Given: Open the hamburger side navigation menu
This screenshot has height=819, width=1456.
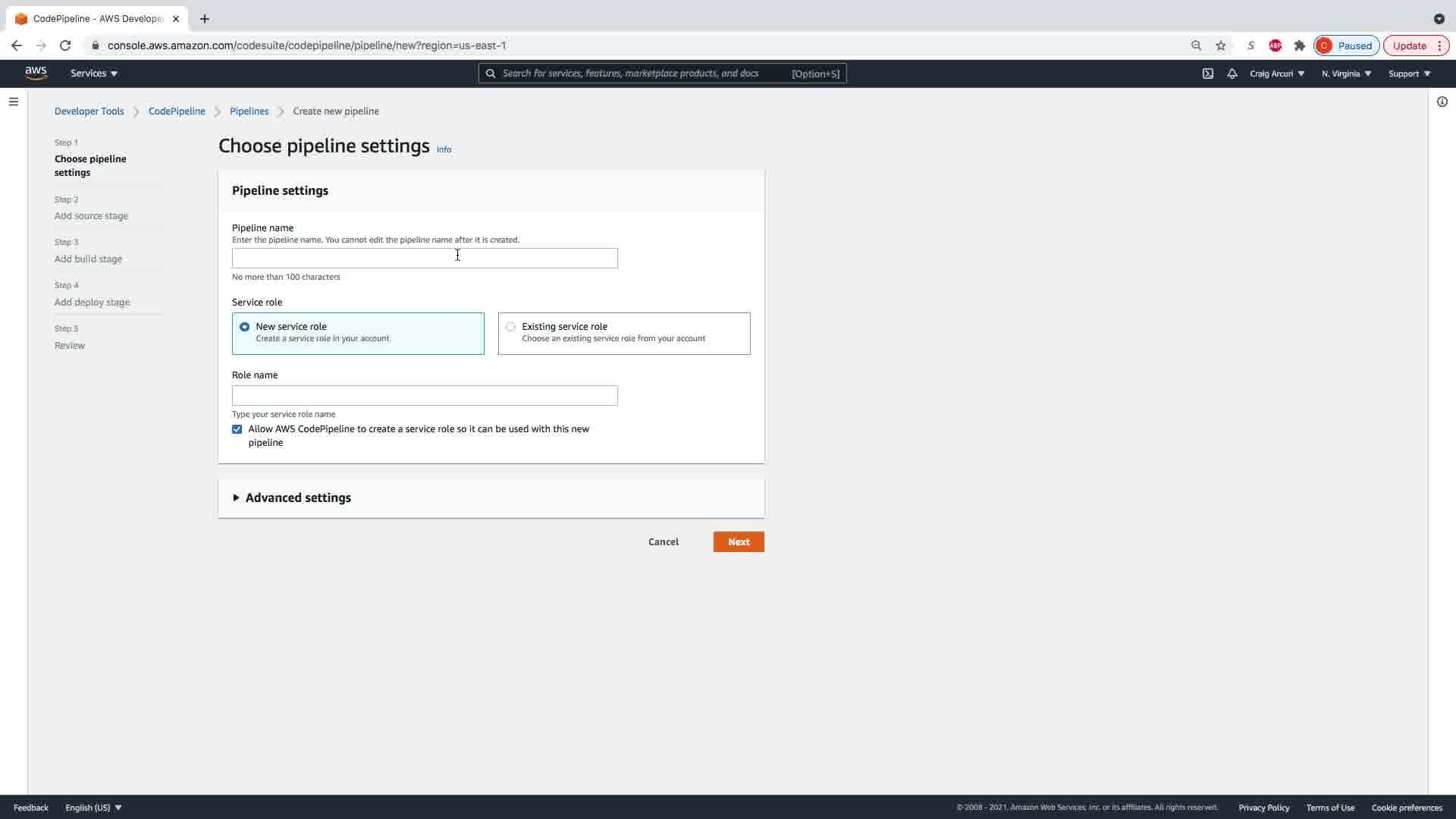Looking at the screenshot, I should [x=14, y=102].
